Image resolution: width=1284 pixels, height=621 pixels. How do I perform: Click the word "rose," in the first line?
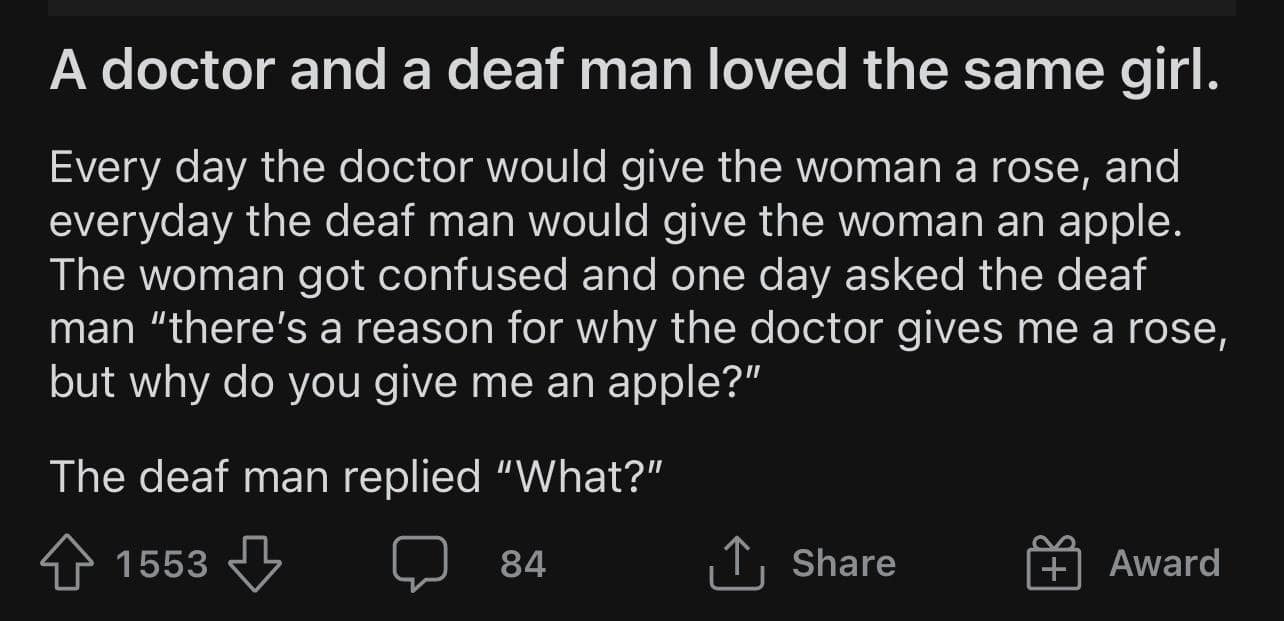(1037, 168)
